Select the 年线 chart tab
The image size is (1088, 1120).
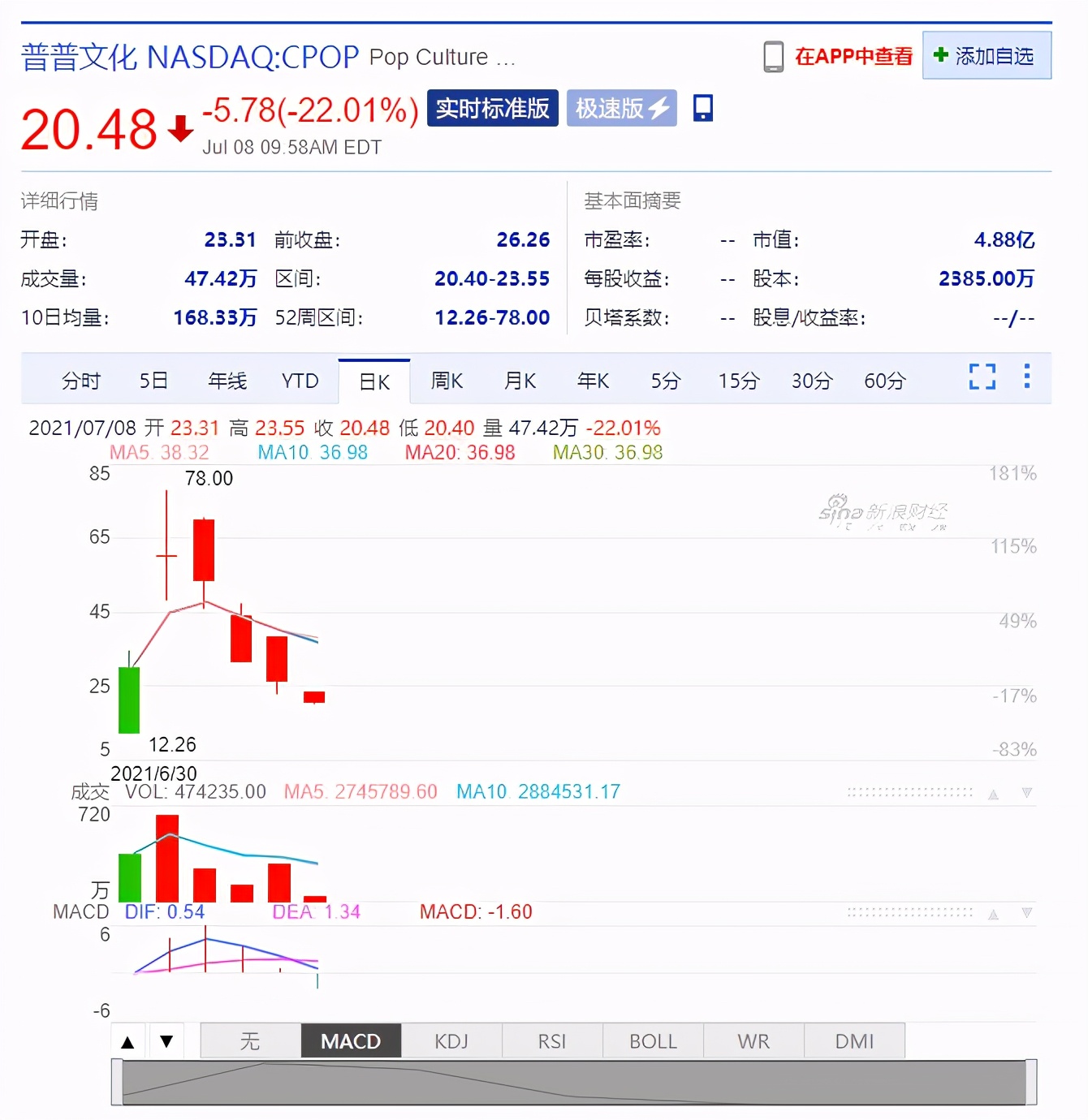227,381
